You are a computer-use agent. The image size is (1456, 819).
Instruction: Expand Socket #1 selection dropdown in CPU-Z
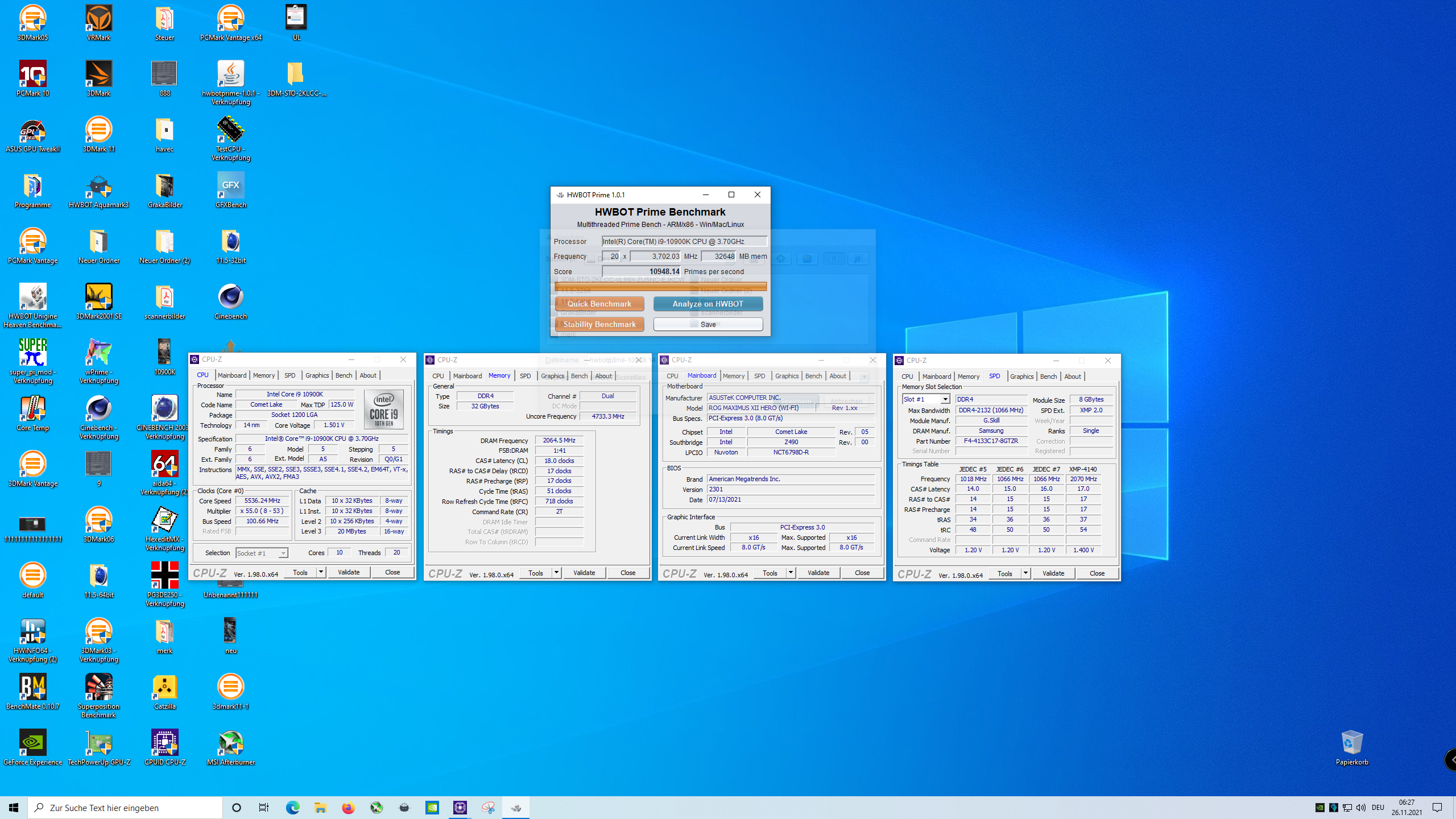click(283, 553)
